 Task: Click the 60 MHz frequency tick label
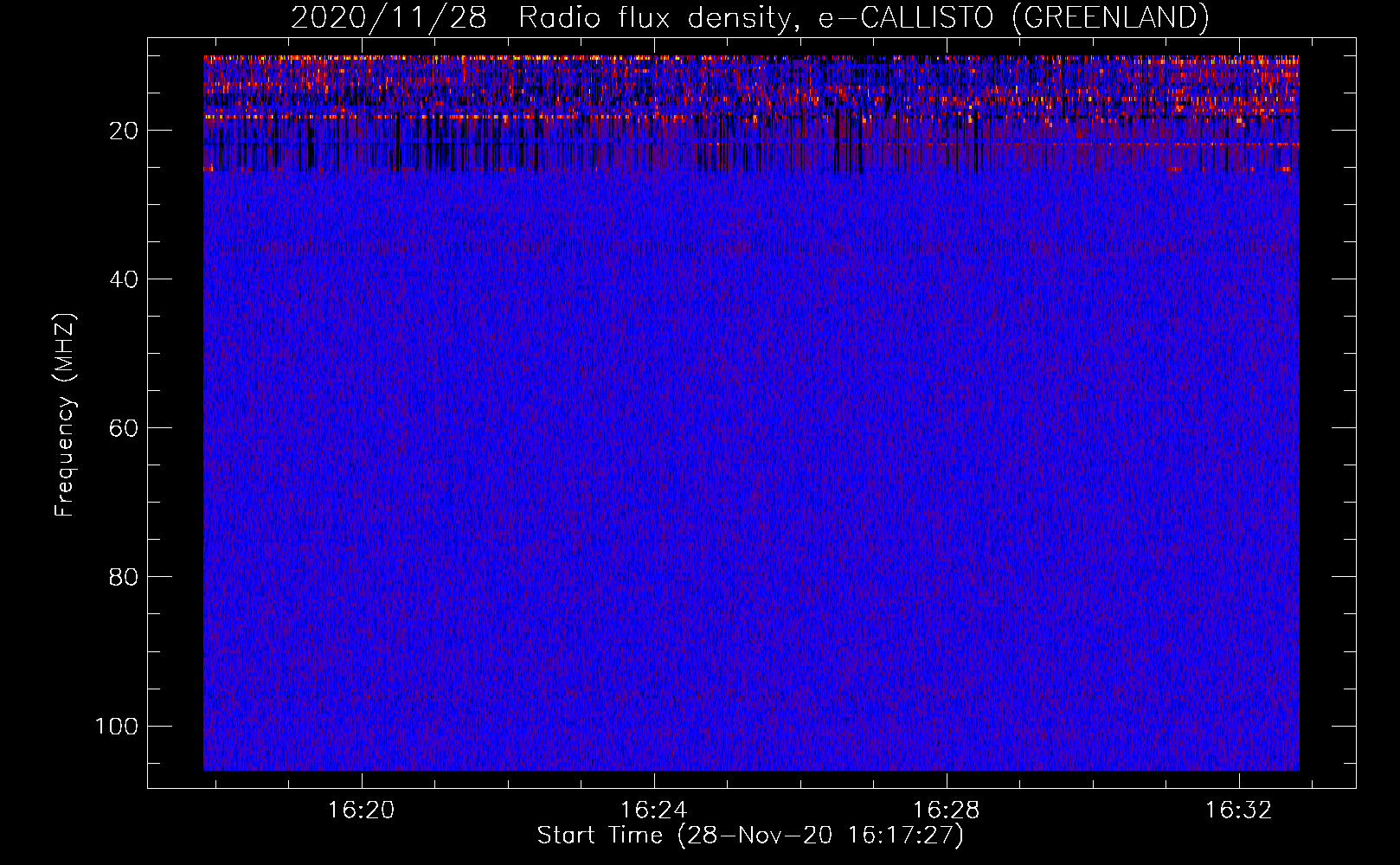point(124,428)
